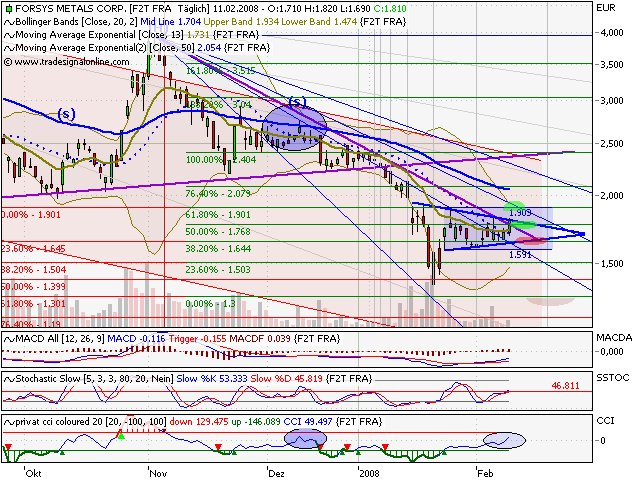
Task: Click the green 76.40% - 2.079 Fibonacci label
Action: (x=218, y=193)
